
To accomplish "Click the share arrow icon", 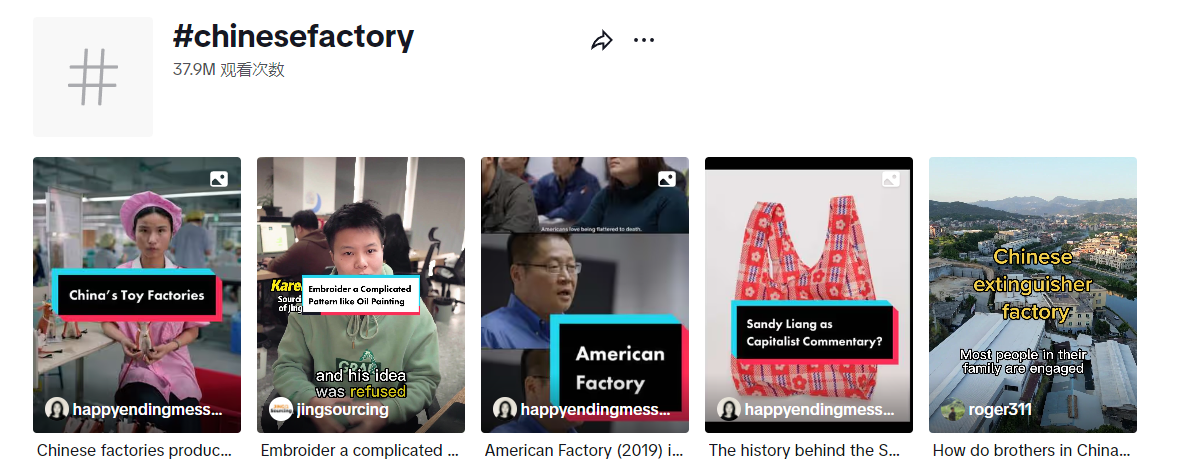I will 601,40.
